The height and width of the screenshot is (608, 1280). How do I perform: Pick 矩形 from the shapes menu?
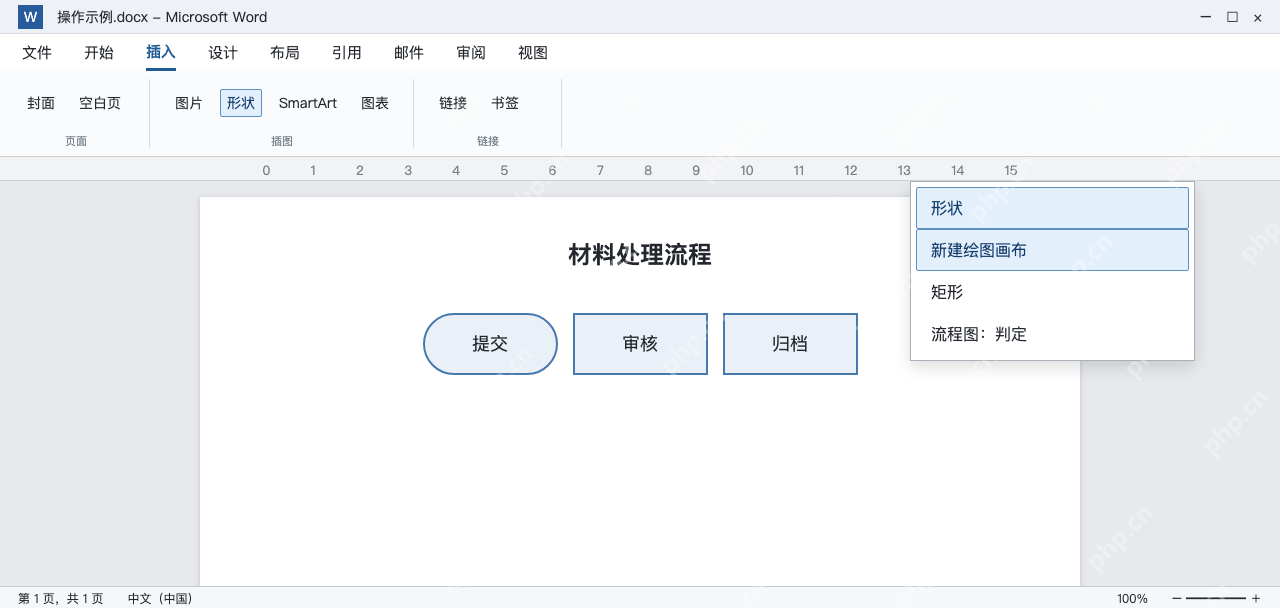[1052, 292]
